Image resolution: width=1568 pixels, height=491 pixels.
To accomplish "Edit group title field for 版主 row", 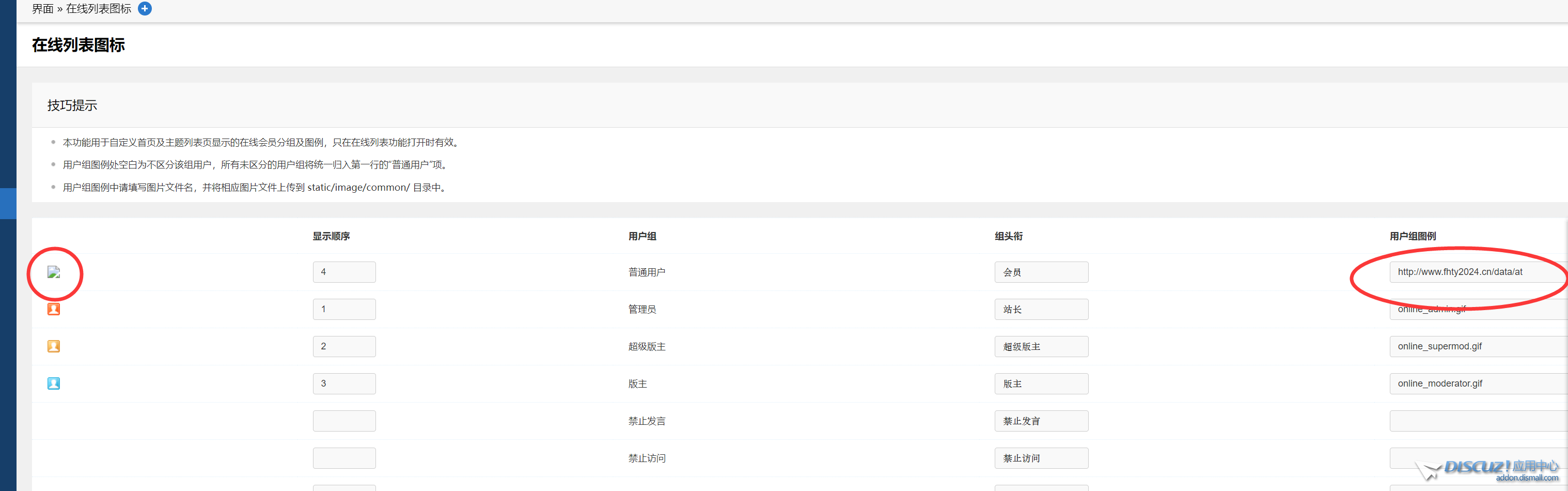I will coord(1042,384).
